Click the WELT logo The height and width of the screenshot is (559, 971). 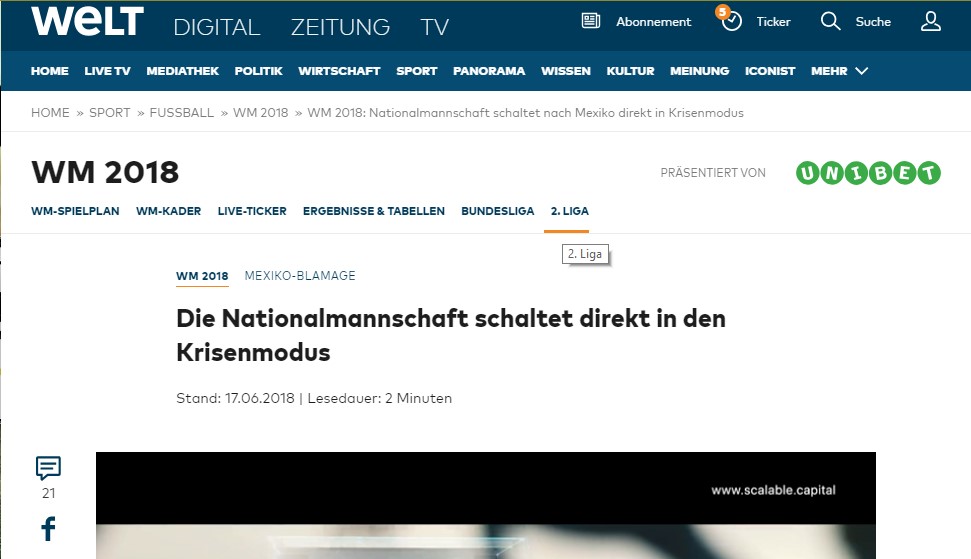click(x=87, y=22)
